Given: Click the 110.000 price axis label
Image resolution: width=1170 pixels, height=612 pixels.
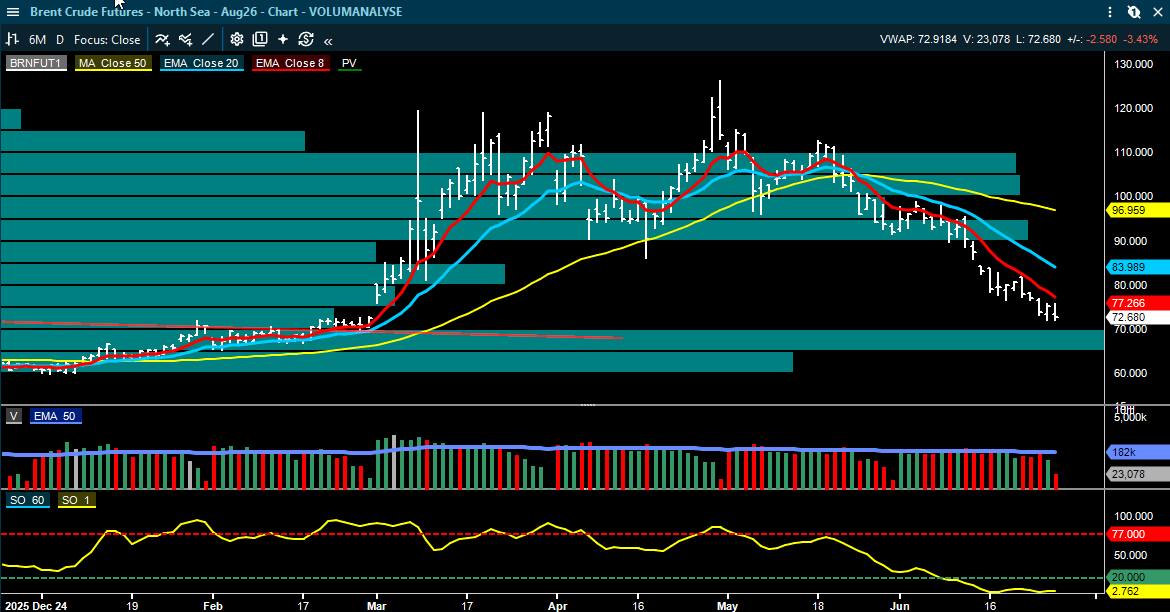Looking at the screenshot, I should tap(1133, 152).
